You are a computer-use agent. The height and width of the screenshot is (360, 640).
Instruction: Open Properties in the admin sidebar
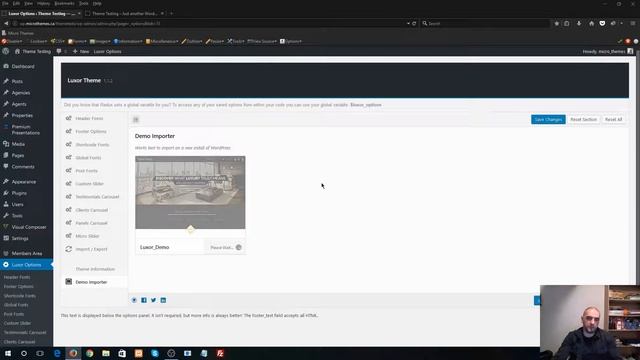(x=22, y=116)
